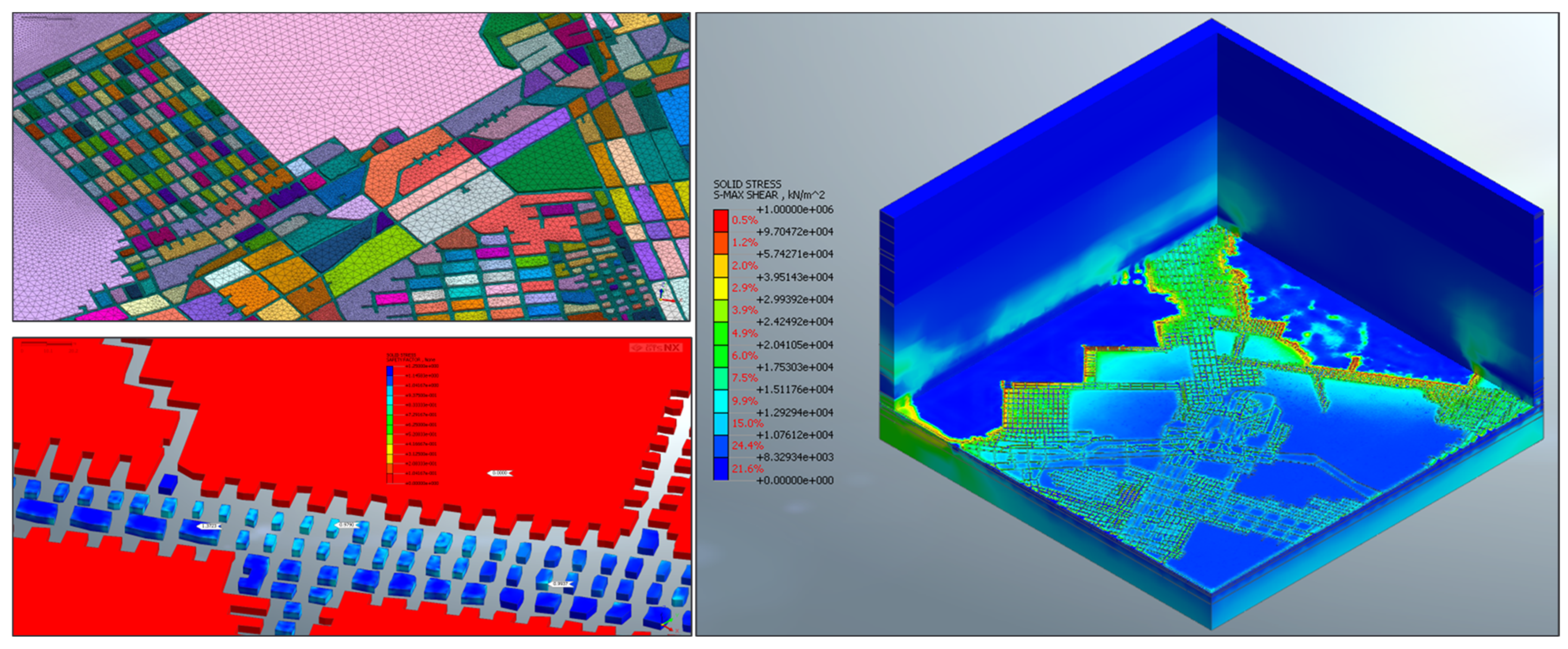1568x649 pixels.
Task: Click the orange swatch beside 1.2% label
Action: [x=721, y=243]
